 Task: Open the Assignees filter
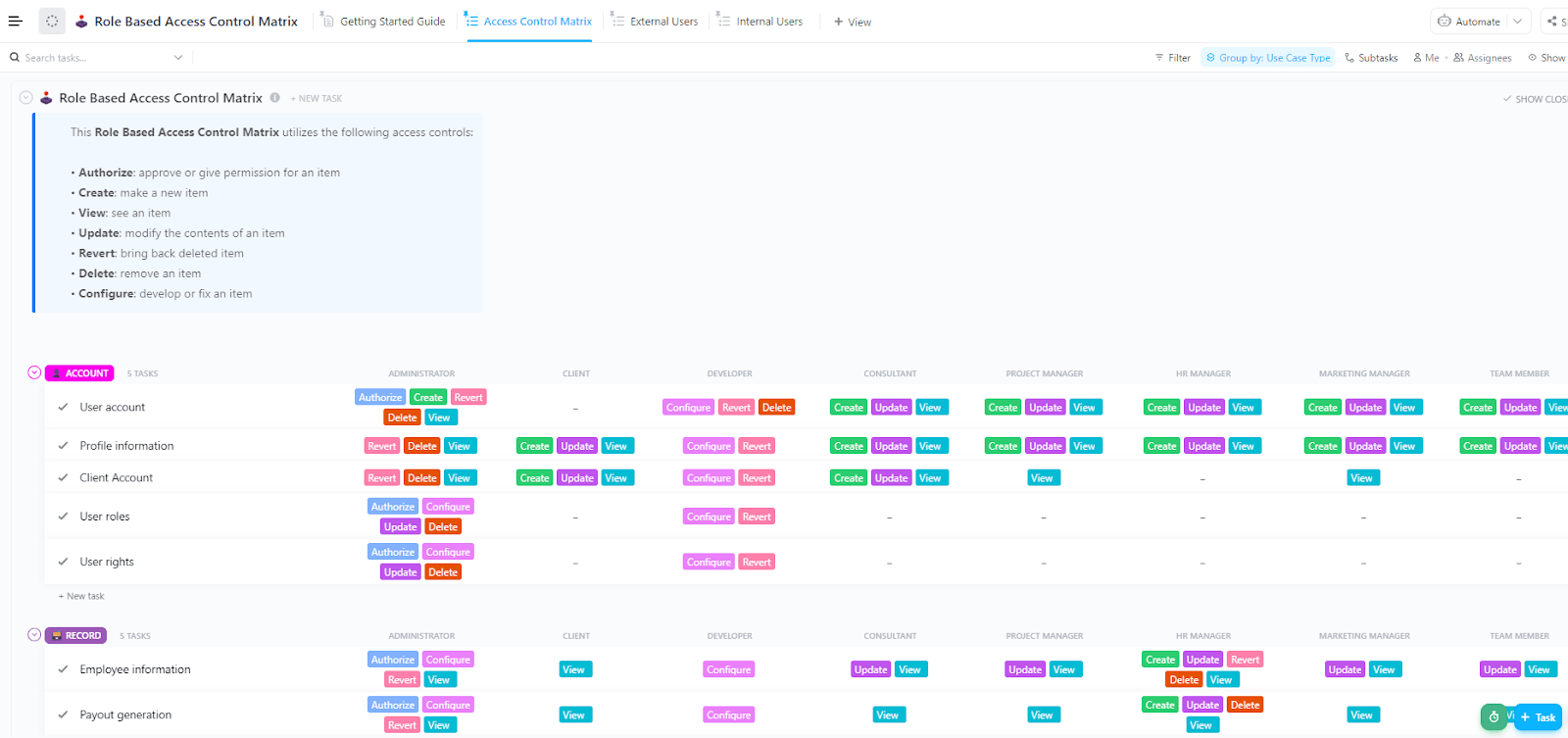click(x=1483, y=58)
